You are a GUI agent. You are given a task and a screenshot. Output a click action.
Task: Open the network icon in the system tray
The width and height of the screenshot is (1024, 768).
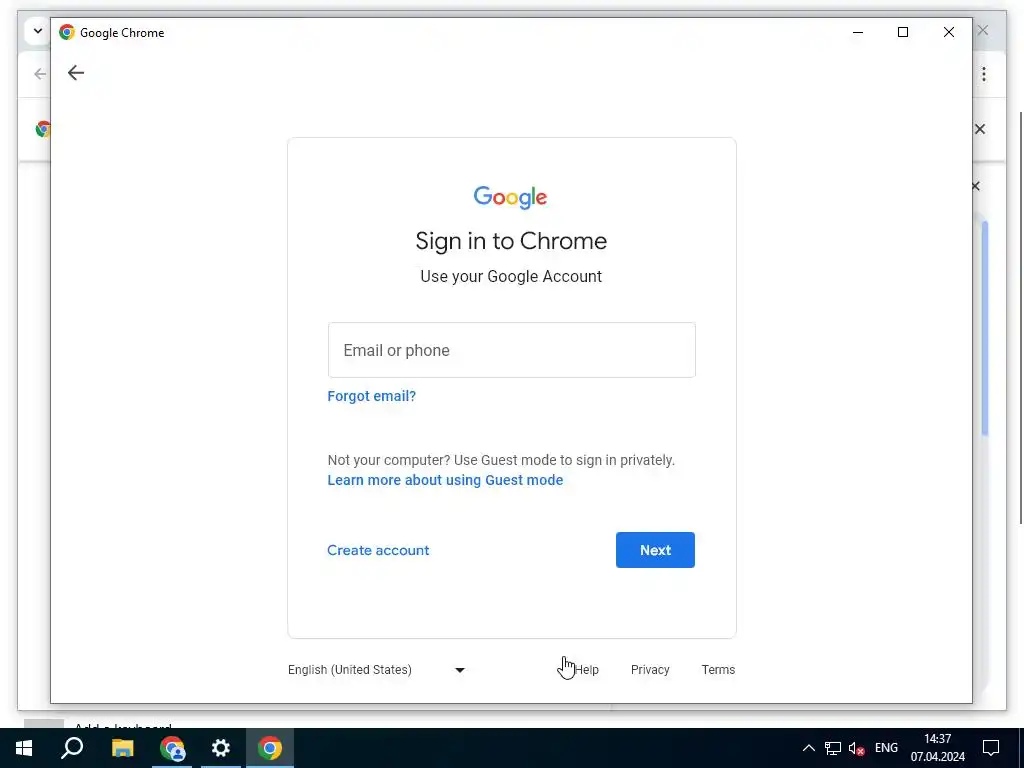click(x=833, y=748)
